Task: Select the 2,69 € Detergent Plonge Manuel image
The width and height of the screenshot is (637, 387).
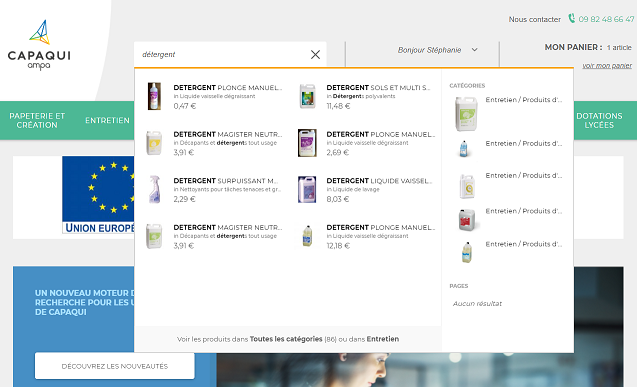Action: [307, 143]
